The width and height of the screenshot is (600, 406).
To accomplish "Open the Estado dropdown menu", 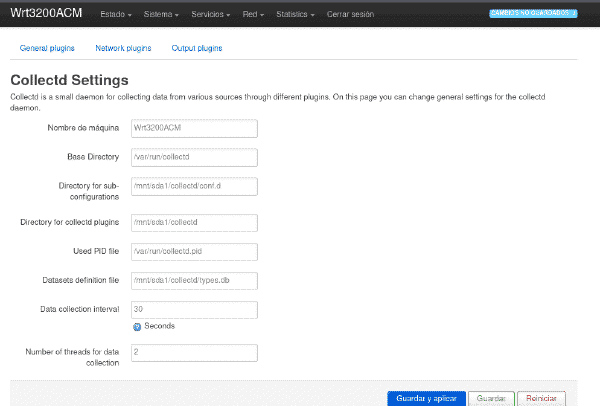I will click(x=116, y=14).
